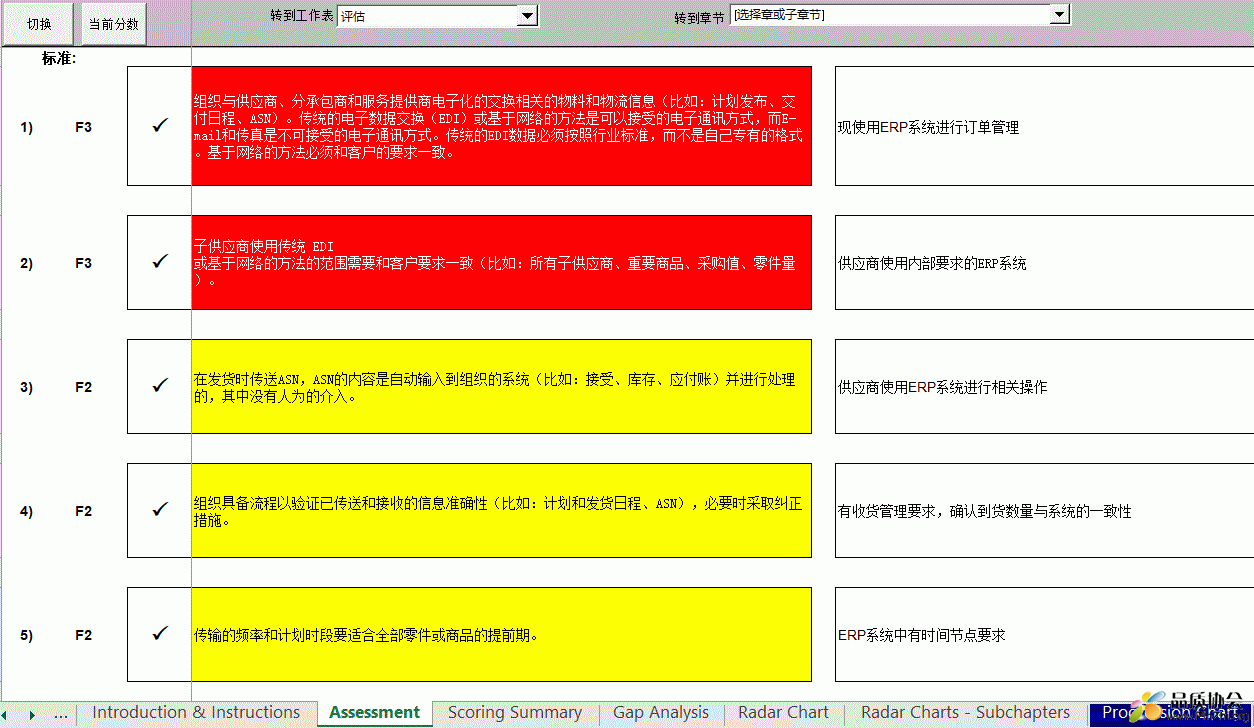Select the F2 label in row 5)

[x=84, y=635]
